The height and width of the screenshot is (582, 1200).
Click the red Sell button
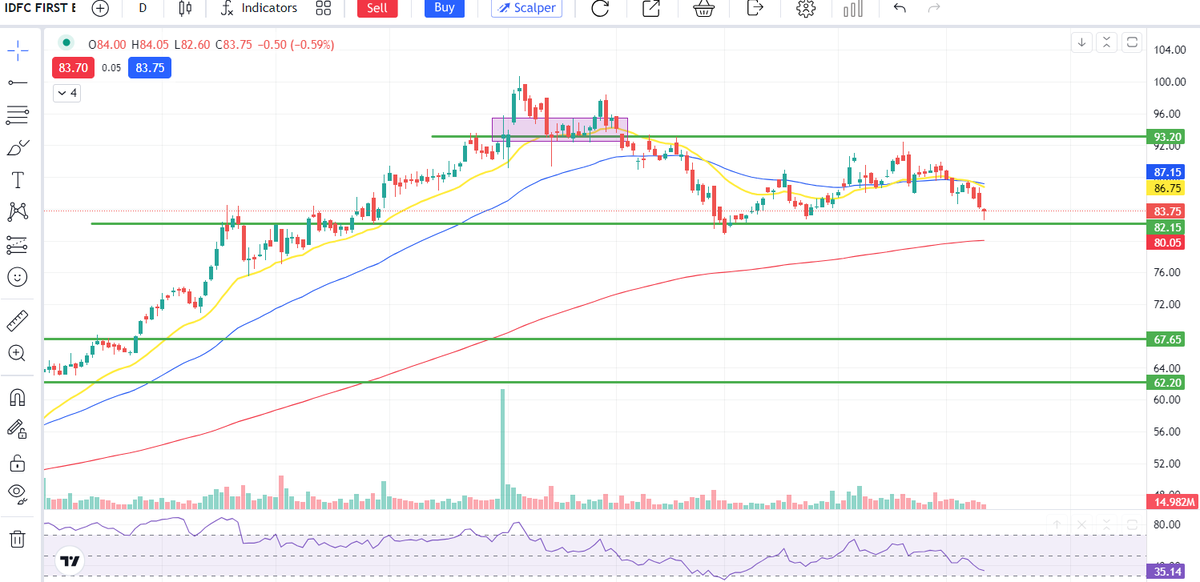[377, 8]
